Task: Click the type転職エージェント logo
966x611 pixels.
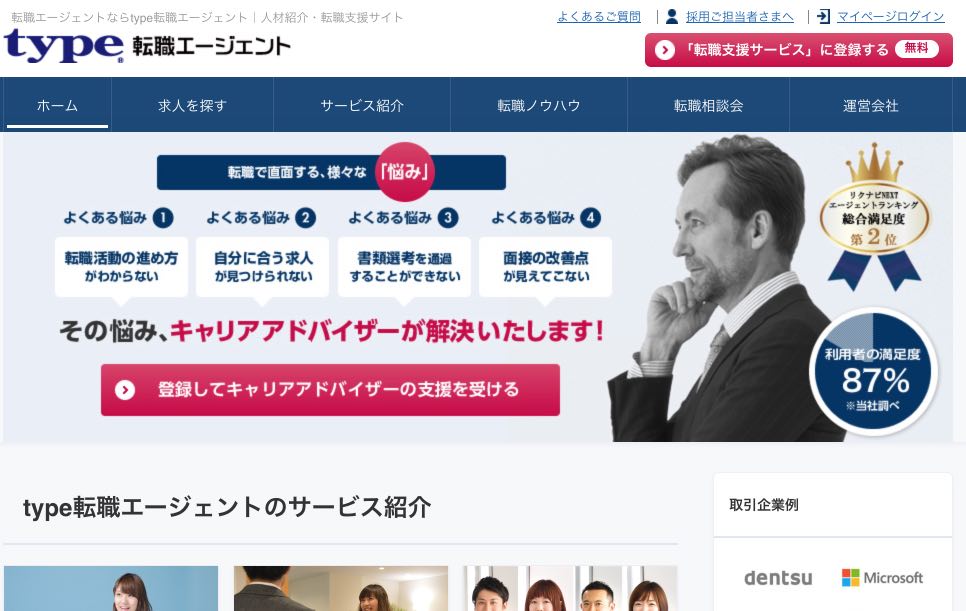Action: tap(147, 46)
